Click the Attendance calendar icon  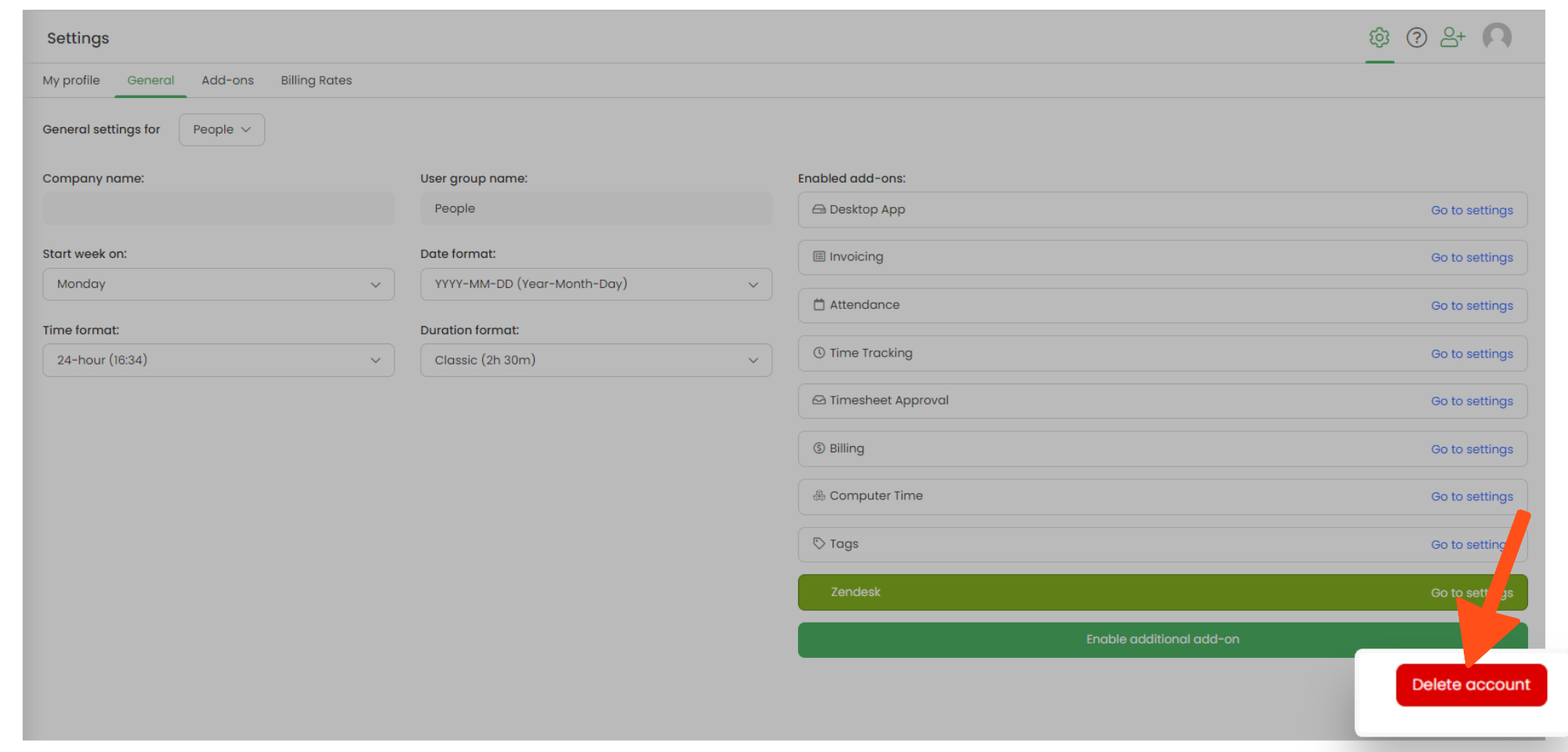(x=818, y=305)
